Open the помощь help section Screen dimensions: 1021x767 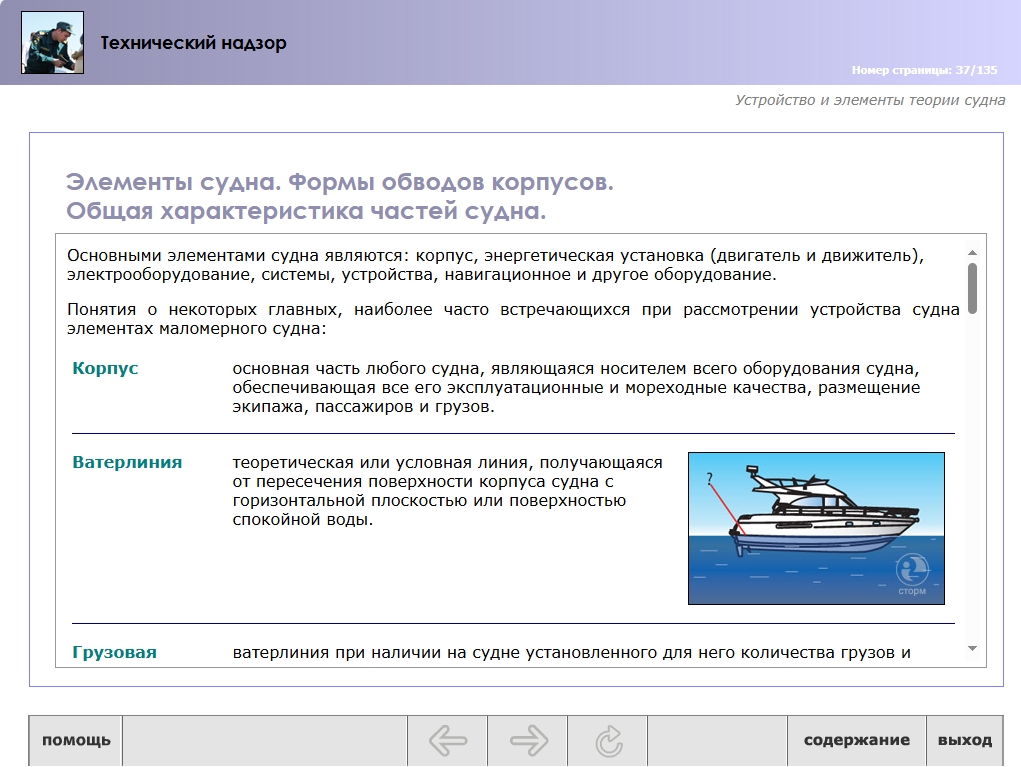[x=76, y=740]
